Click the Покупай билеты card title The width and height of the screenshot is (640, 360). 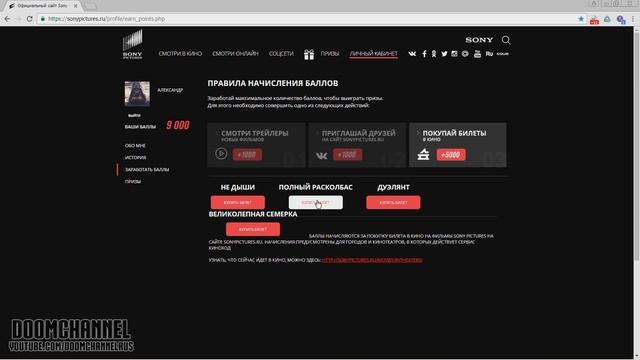[454, 133]
